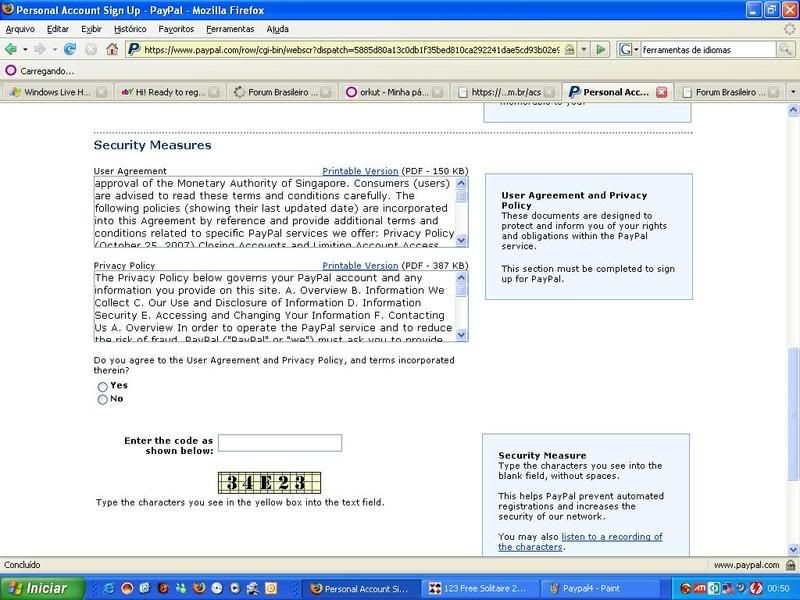Launch Internet Explorer from quick launch
Screen dimensions: 800x600
coord(109,588)
